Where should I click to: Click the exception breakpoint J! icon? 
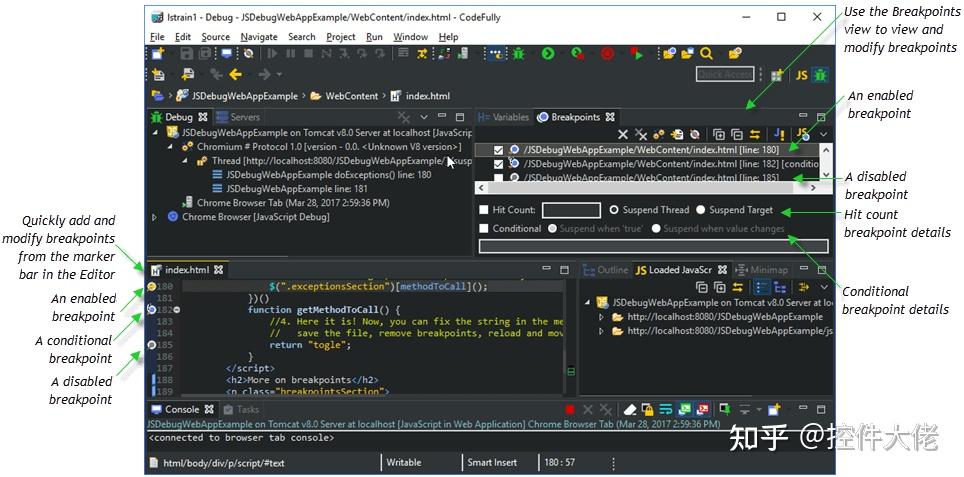[779, 133]
